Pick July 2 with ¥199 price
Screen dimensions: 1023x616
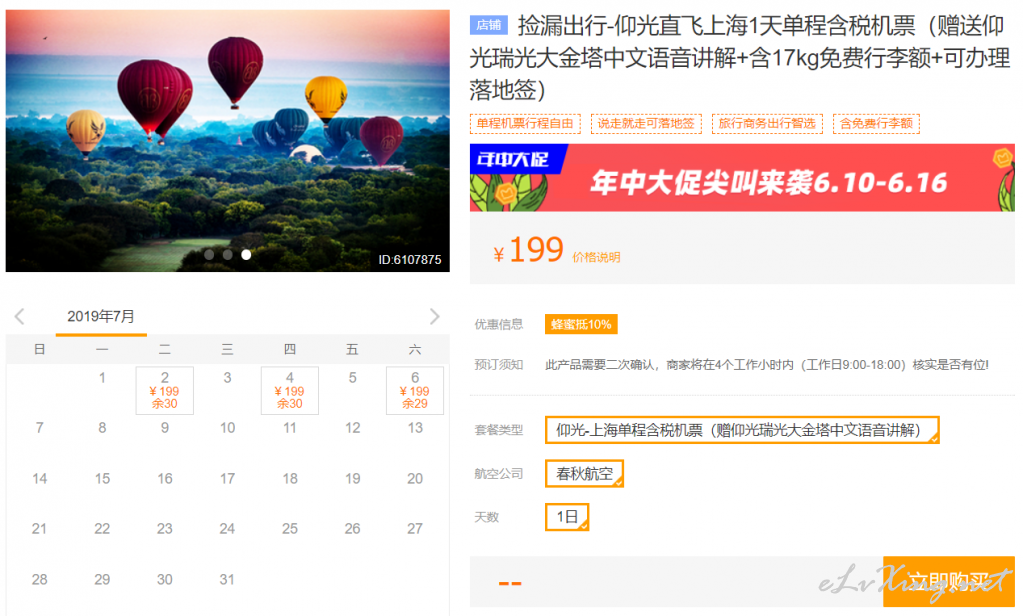(x=164, y=390)
